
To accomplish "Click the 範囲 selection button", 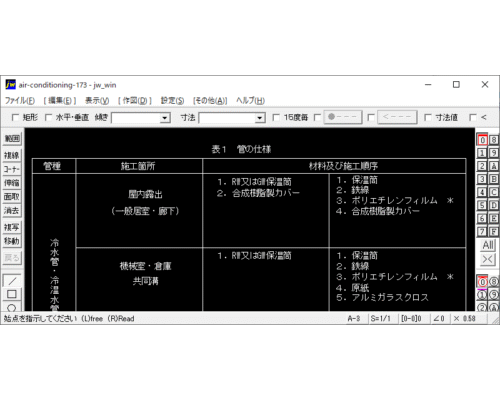I will (12, 139).
